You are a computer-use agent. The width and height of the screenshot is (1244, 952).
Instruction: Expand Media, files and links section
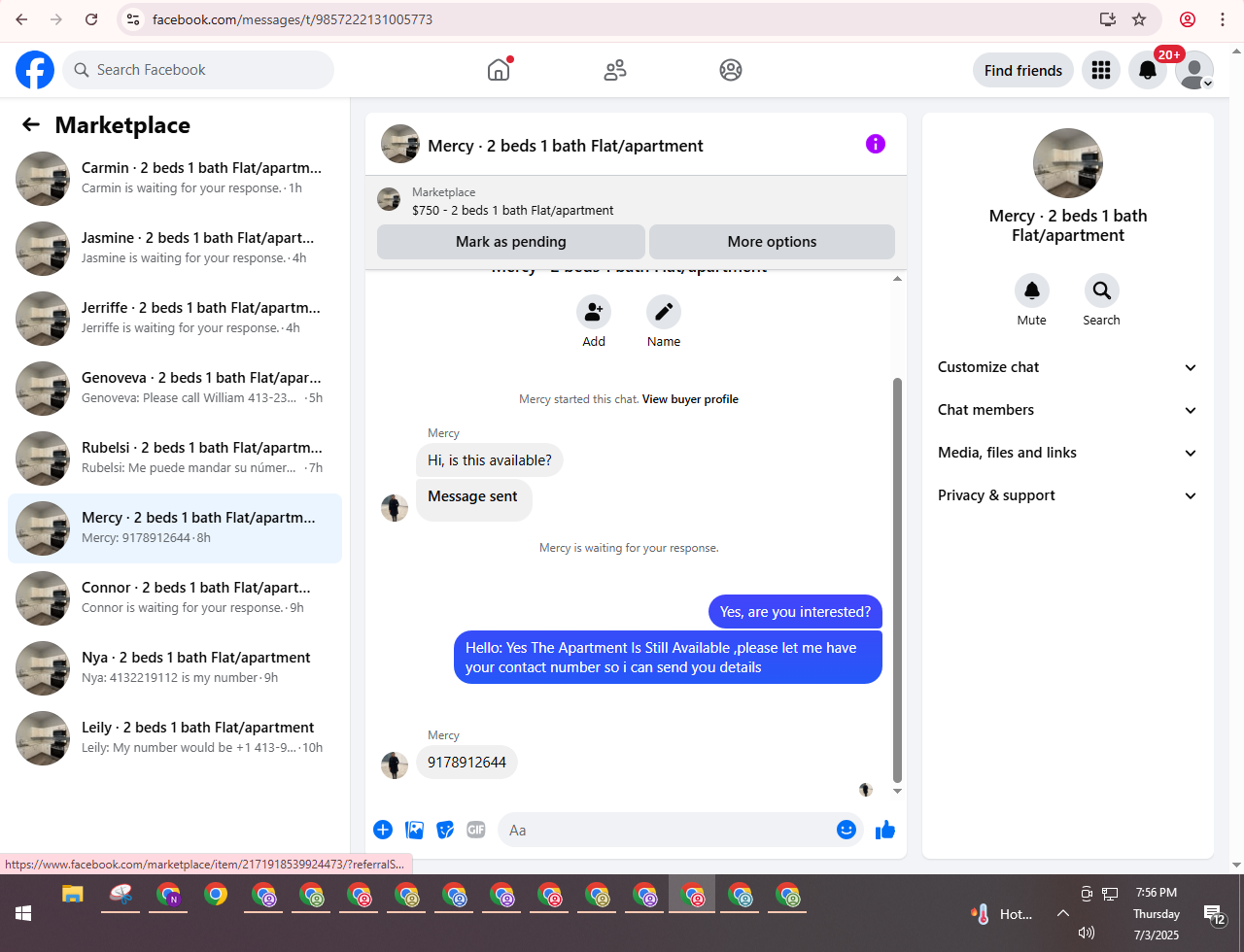(x=1068, y=453)
